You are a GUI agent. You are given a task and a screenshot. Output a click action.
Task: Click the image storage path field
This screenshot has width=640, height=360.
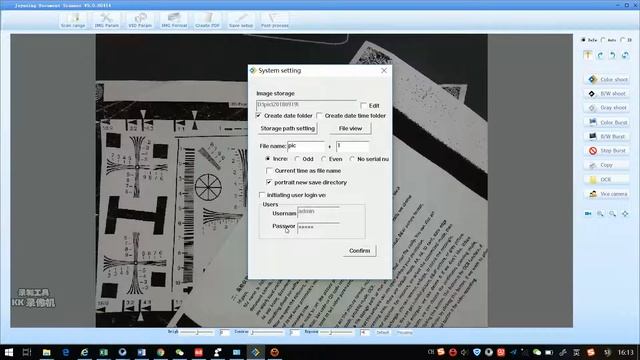pyautogui.click(x=306, y=105)
